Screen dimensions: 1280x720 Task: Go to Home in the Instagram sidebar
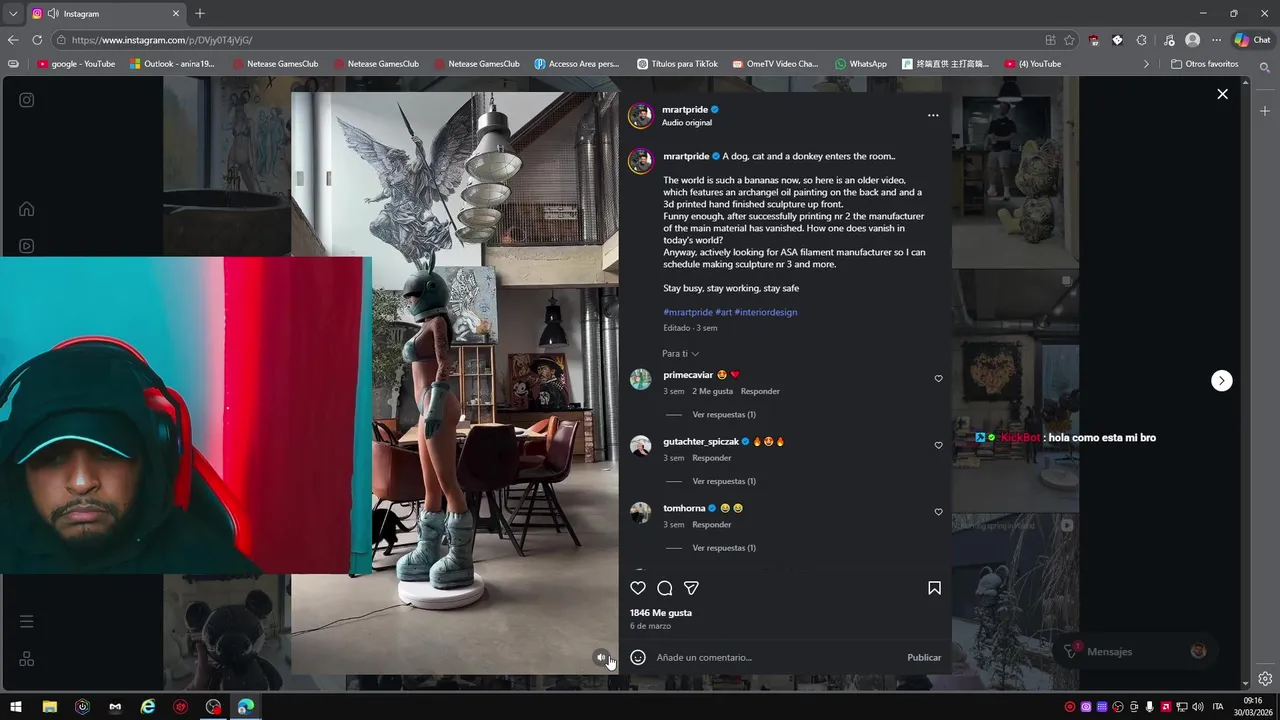point(27,209)
